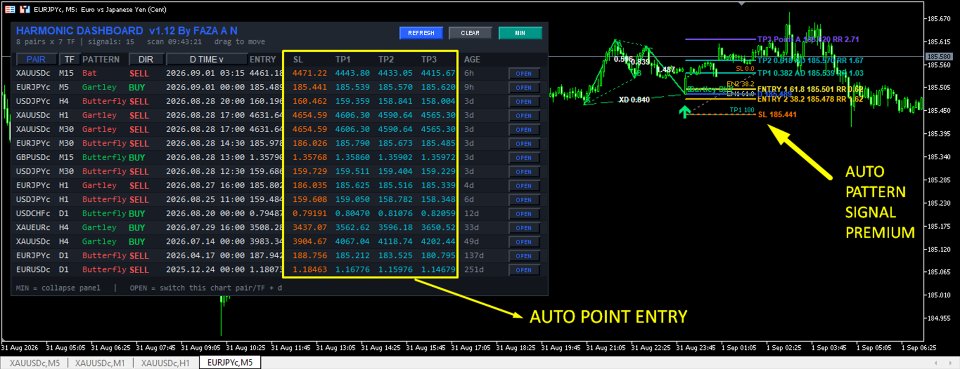Open the XAUUSDc M30 Gartley signal
960x369 pixels.
[x=523, y=129]
